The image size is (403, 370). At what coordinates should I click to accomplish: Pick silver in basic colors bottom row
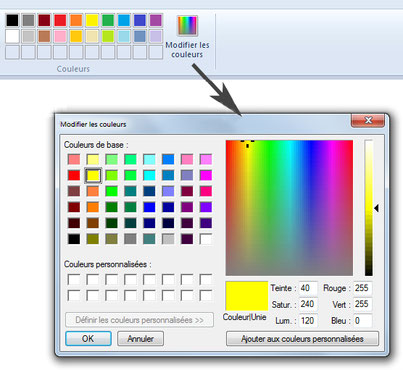point(168,239)
